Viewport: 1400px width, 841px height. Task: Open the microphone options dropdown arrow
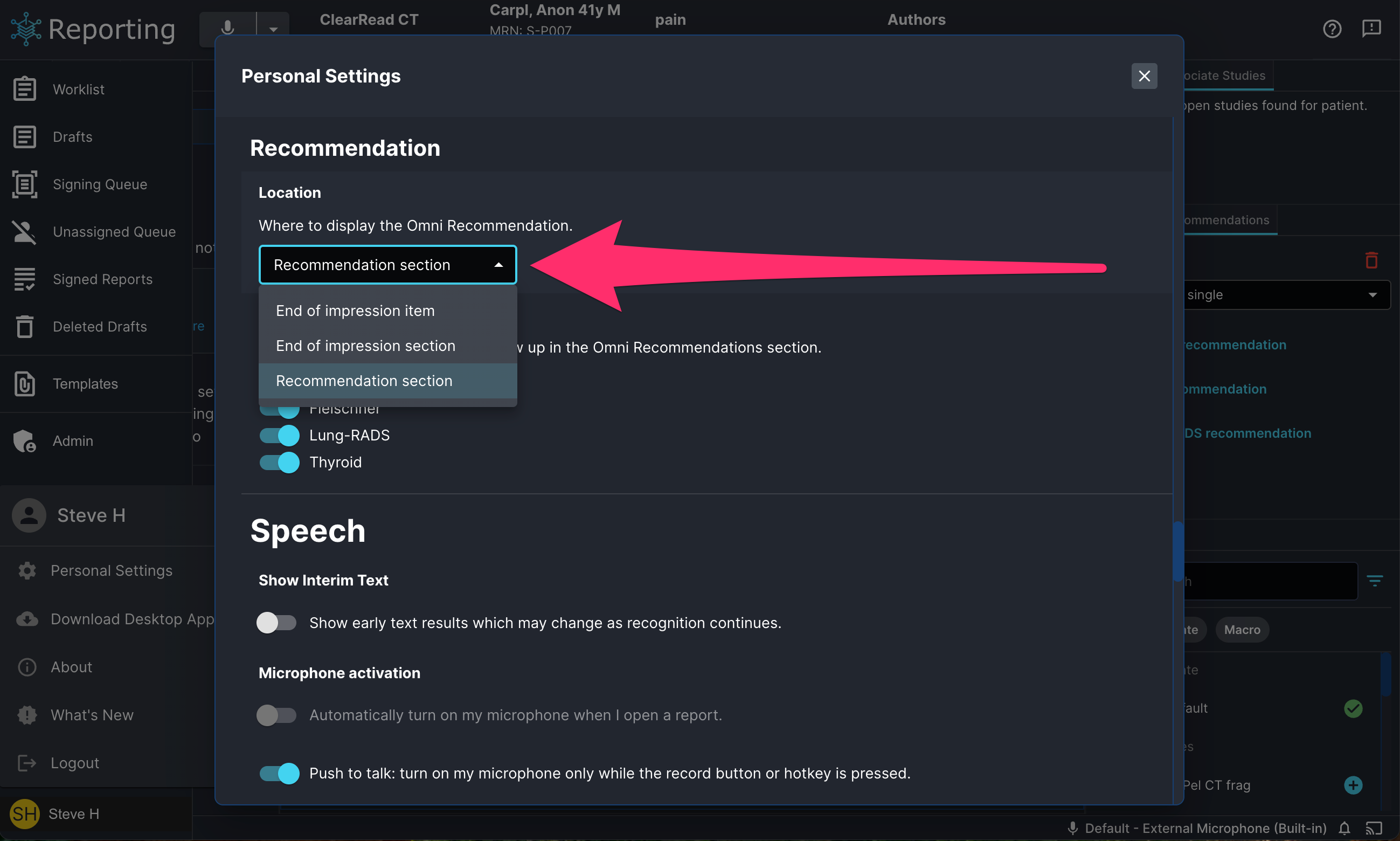tap(273, 29)
